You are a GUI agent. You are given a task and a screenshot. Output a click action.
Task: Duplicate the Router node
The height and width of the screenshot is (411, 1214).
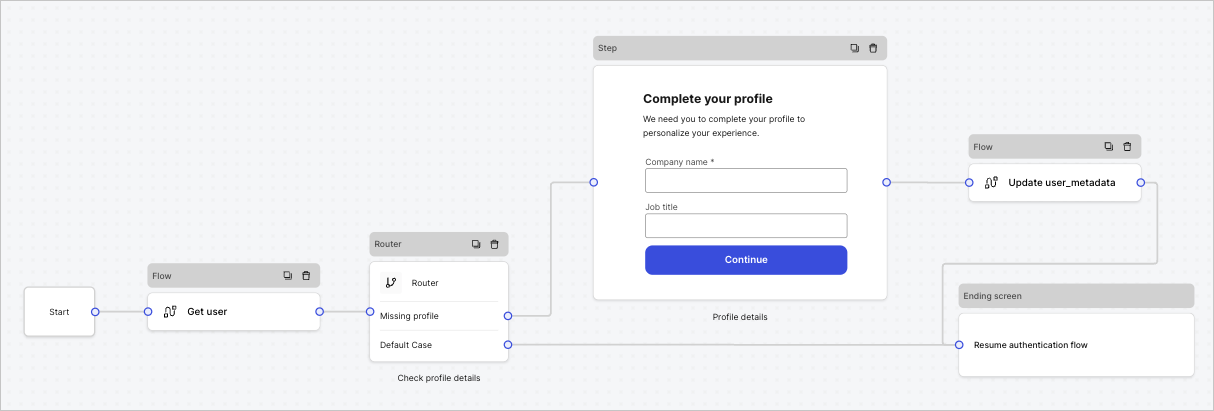475,244
